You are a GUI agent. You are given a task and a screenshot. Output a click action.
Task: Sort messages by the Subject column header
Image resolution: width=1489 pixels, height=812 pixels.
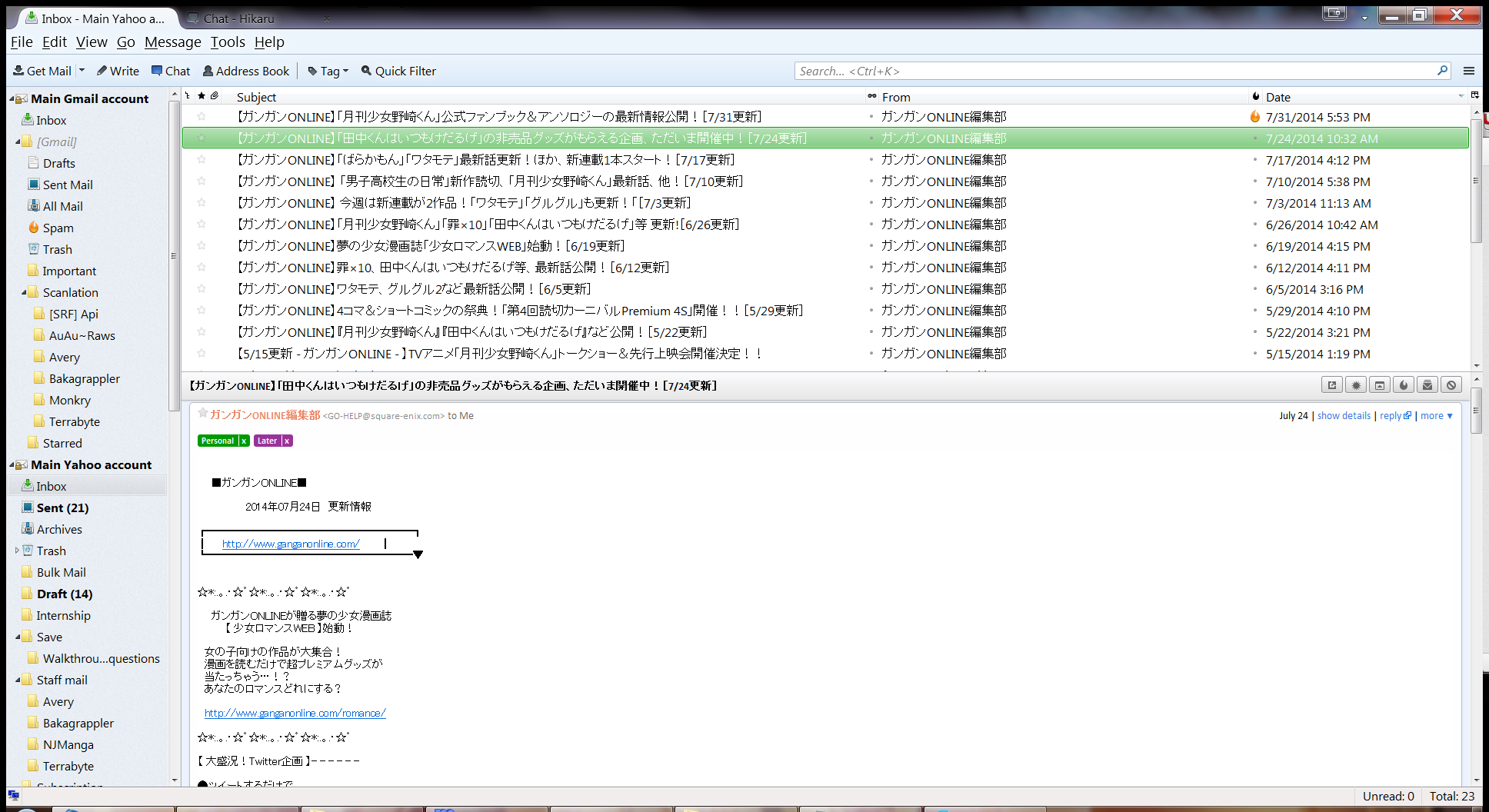[548, 97]
